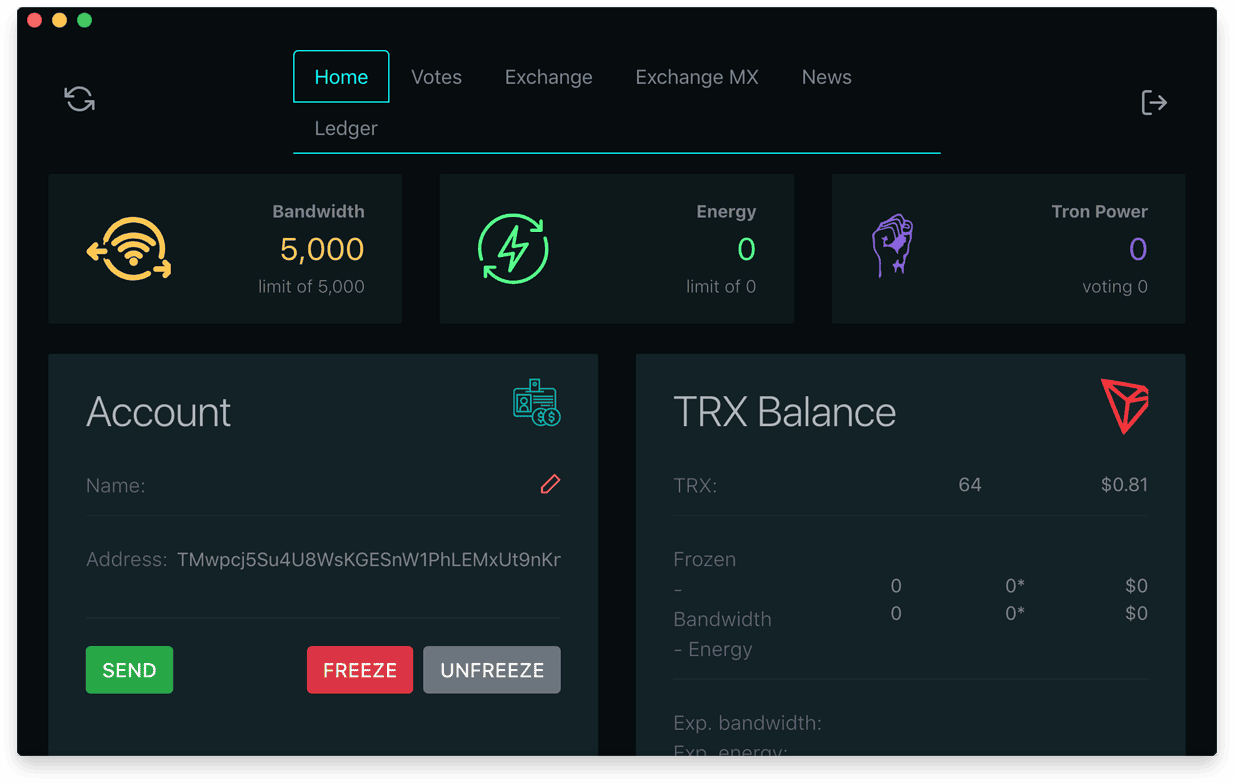Click the purple Tron Power value 0
The width and height of the screenshot is (1234, 783).
(1138, 249)
